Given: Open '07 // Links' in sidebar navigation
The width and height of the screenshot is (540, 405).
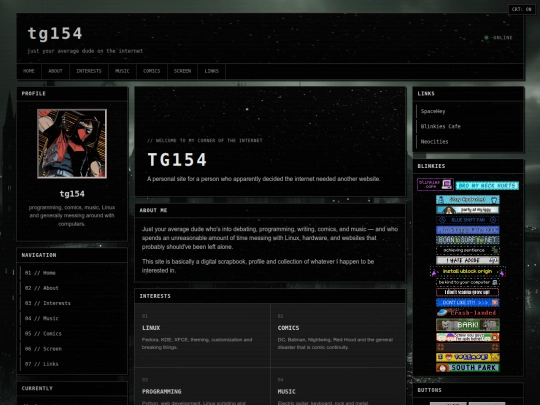Looking at the screenshot, I should (x=73, y=364).
